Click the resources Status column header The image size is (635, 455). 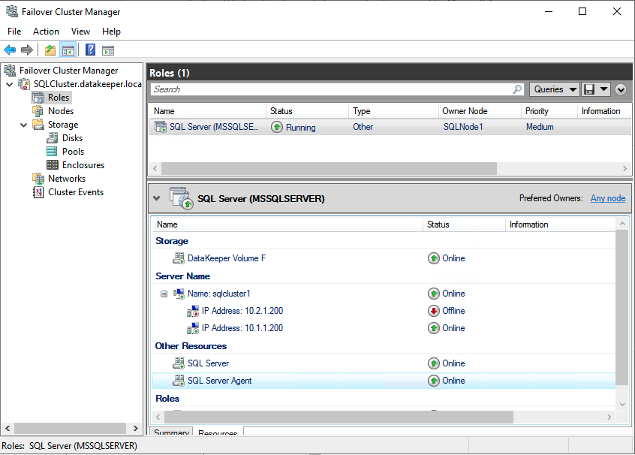click(x=464, y=225)
